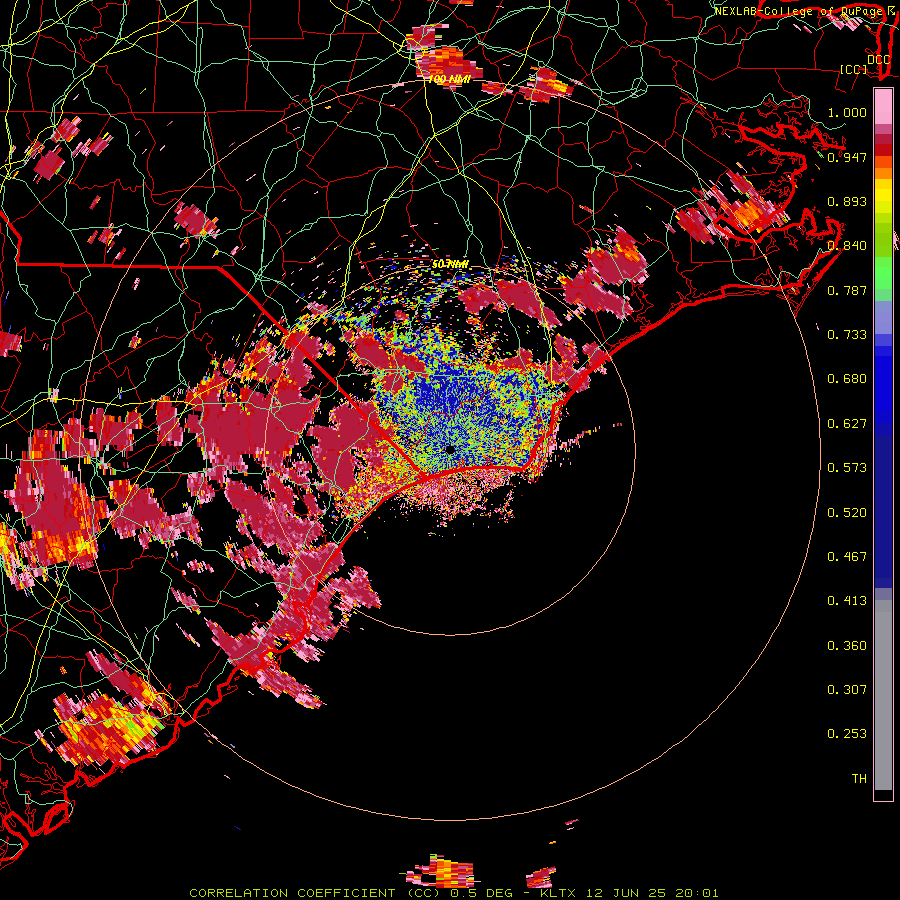Image resolution: width=900 pixels, height=900 pixels.
Task: Click the TH threshold label in the legend
Action: 859,779
